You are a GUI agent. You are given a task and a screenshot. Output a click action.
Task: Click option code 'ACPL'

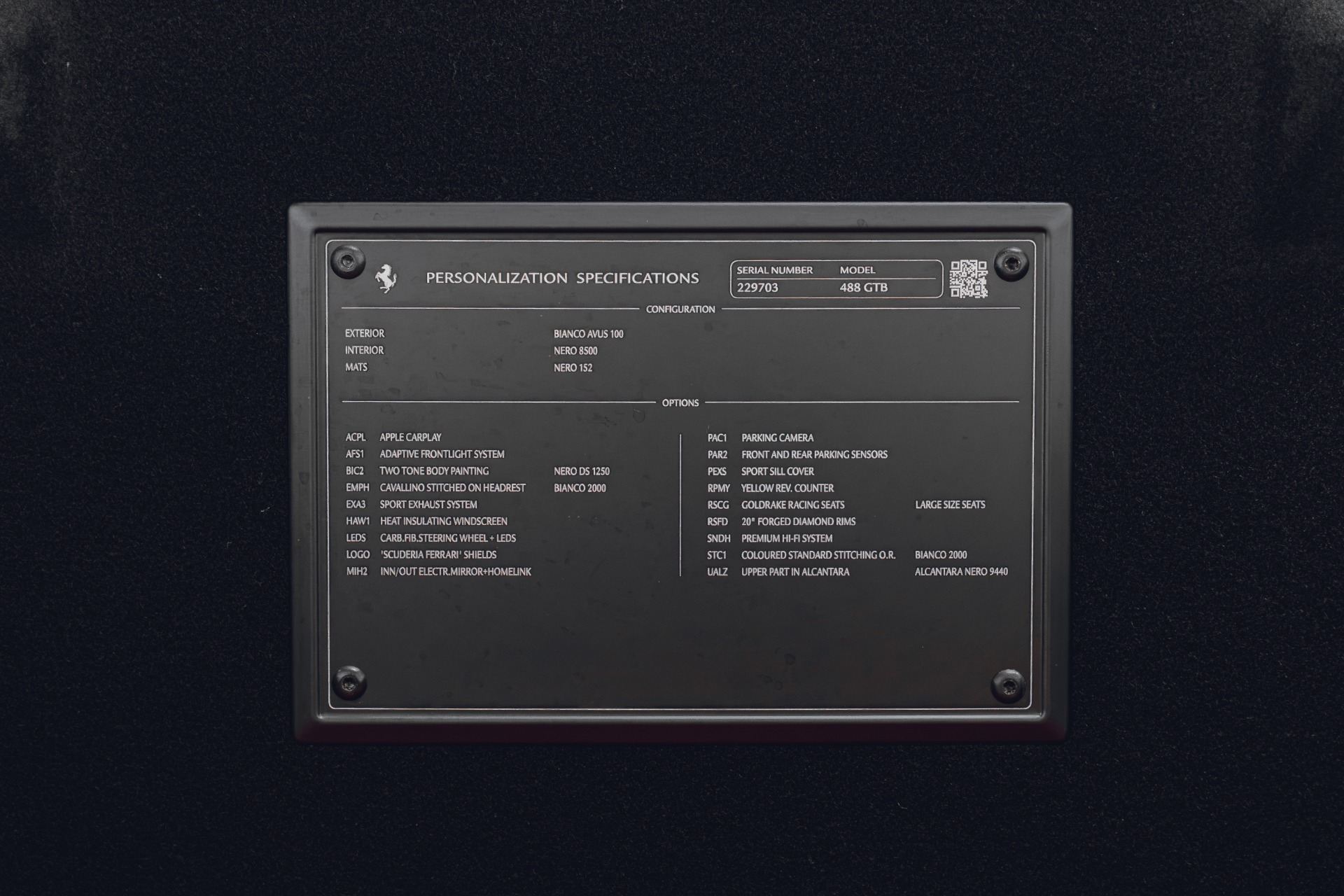pyautogui.click(x=356, y=437)
